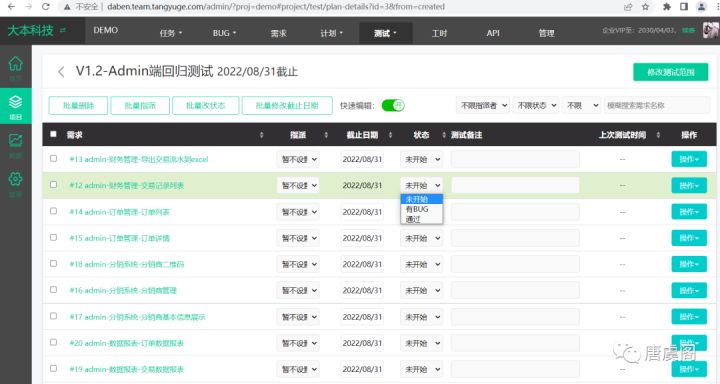The width and height of the screenshot is (720, 384).
Task: Open the 操作 dropdown for row #13
Action: pyautogui.click(x=689, y=159)
